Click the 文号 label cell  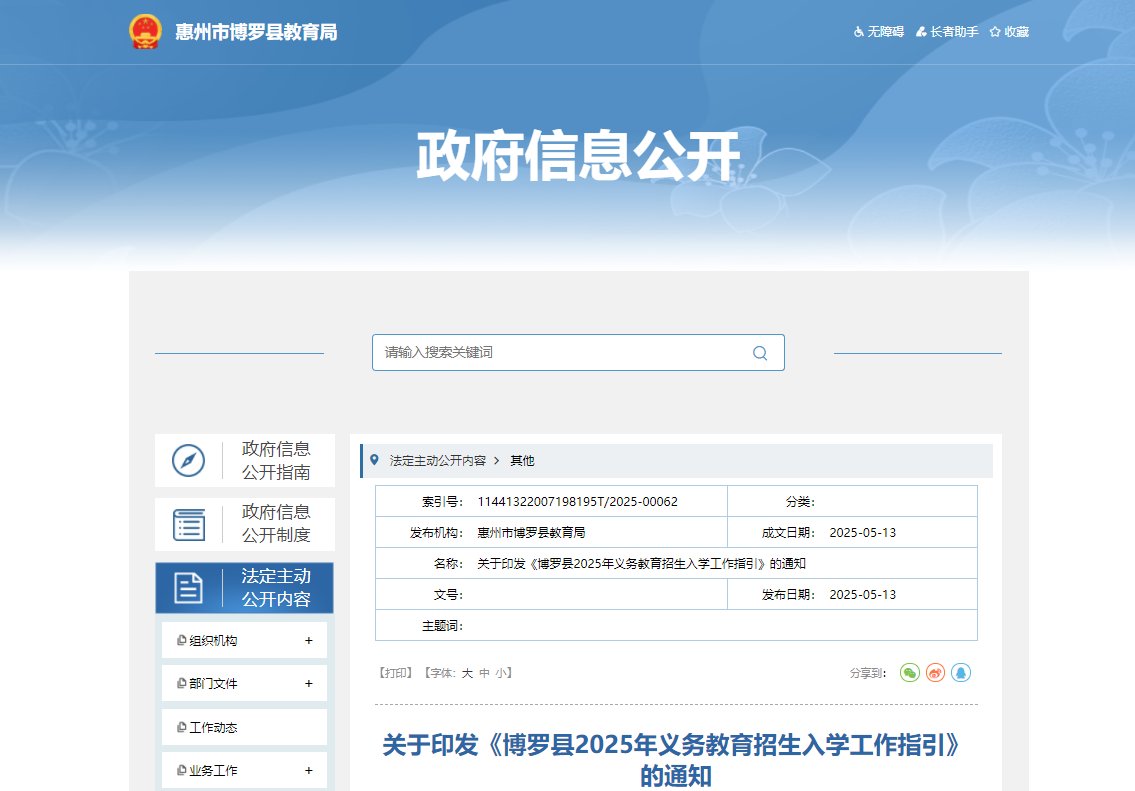pos(448,595)
